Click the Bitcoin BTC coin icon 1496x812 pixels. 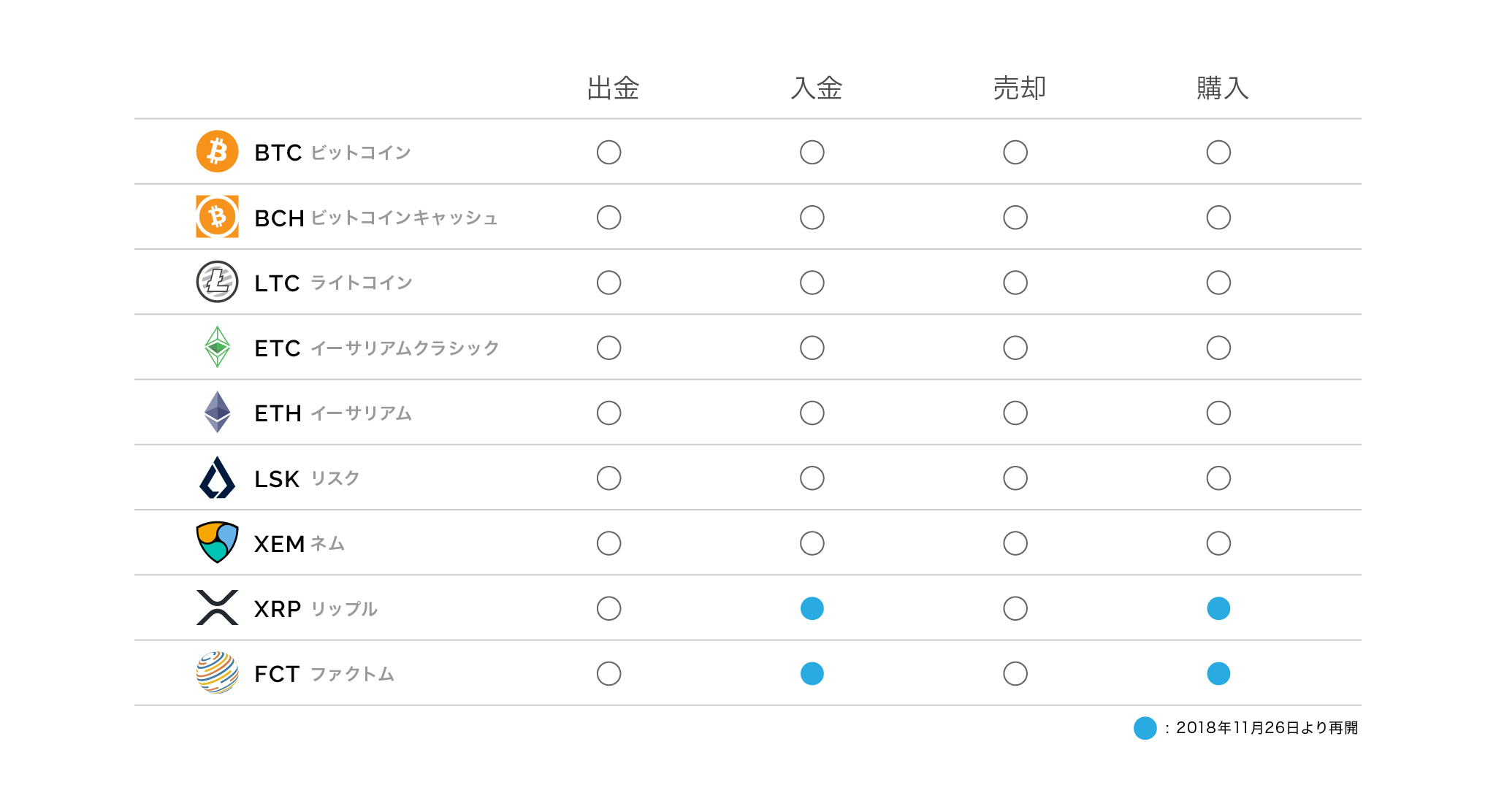(x=217, y=152)
